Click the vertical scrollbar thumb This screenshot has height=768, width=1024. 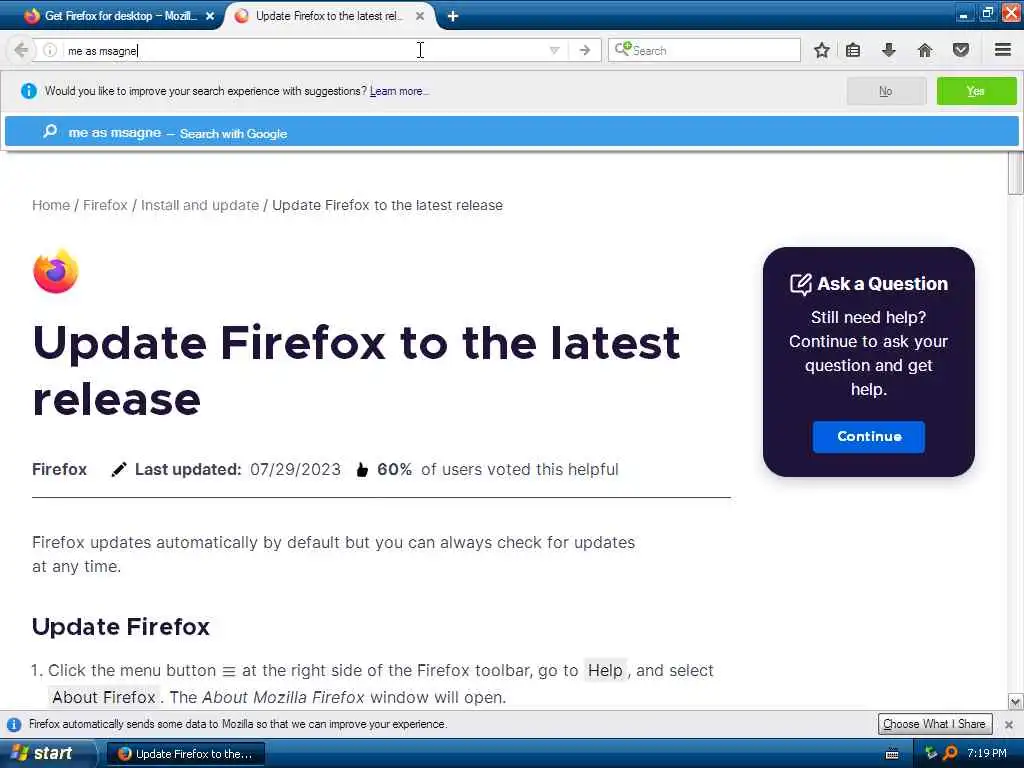pyautogui.click(x=1015, y=173)
